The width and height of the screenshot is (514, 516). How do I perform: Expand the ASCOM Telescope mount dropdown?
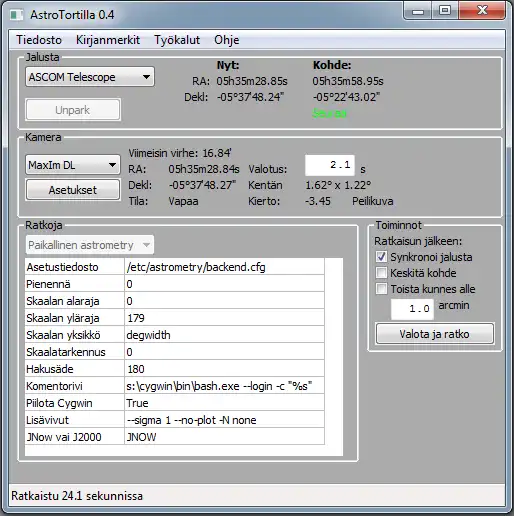tap(90, 77)
